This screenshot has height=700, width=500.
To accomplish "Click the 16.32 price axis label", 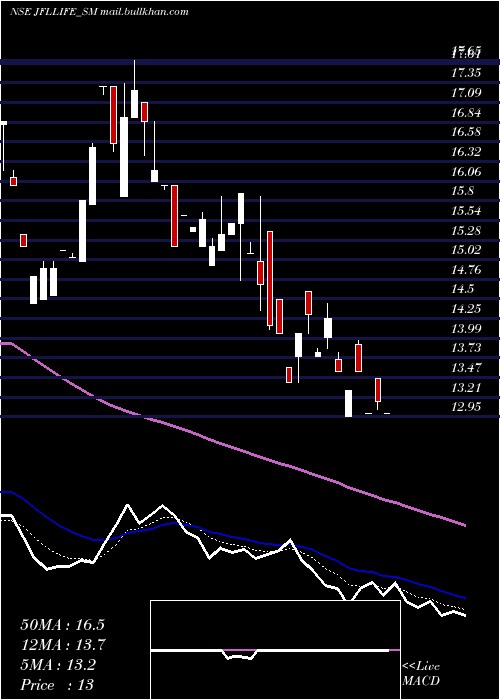I will click(x=466, y=152).
